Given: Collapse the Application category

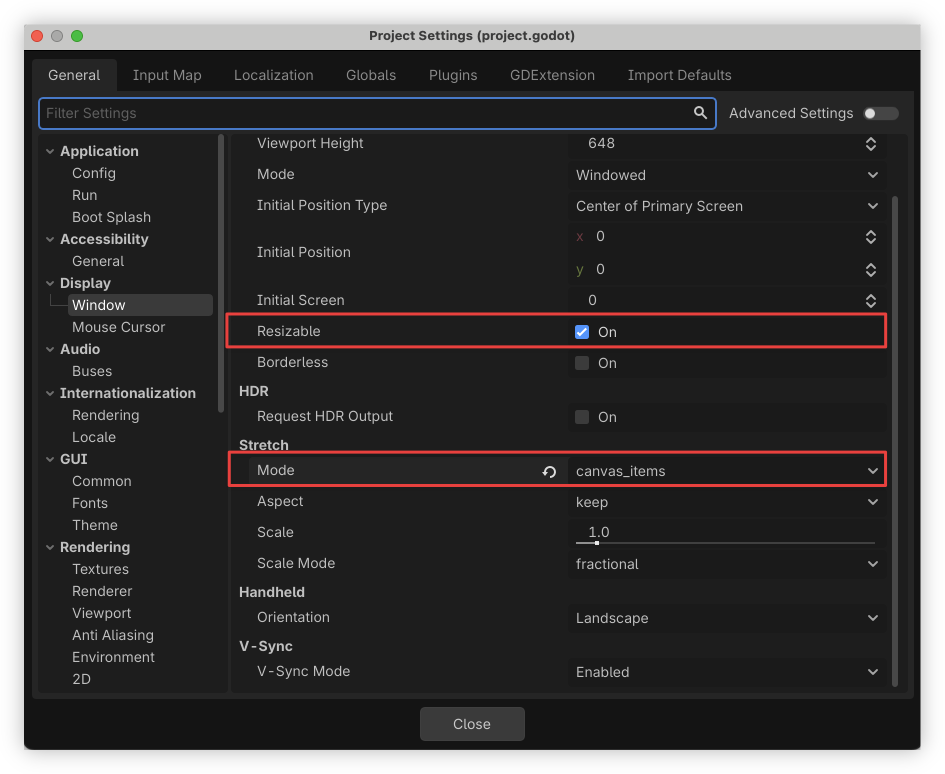Looking at the screenshot, I should 50,151.
